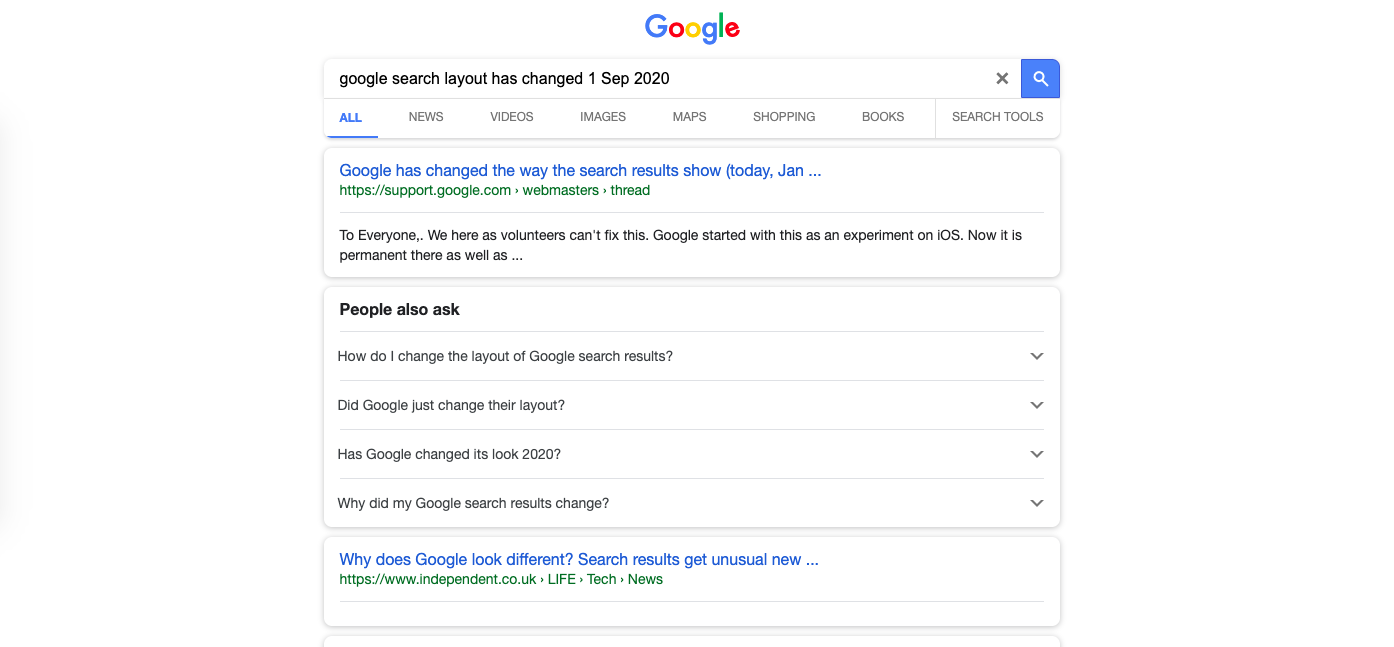Switch to VIDEOS results
This screenshot has width=1394, height=647.
click(511, 117)
